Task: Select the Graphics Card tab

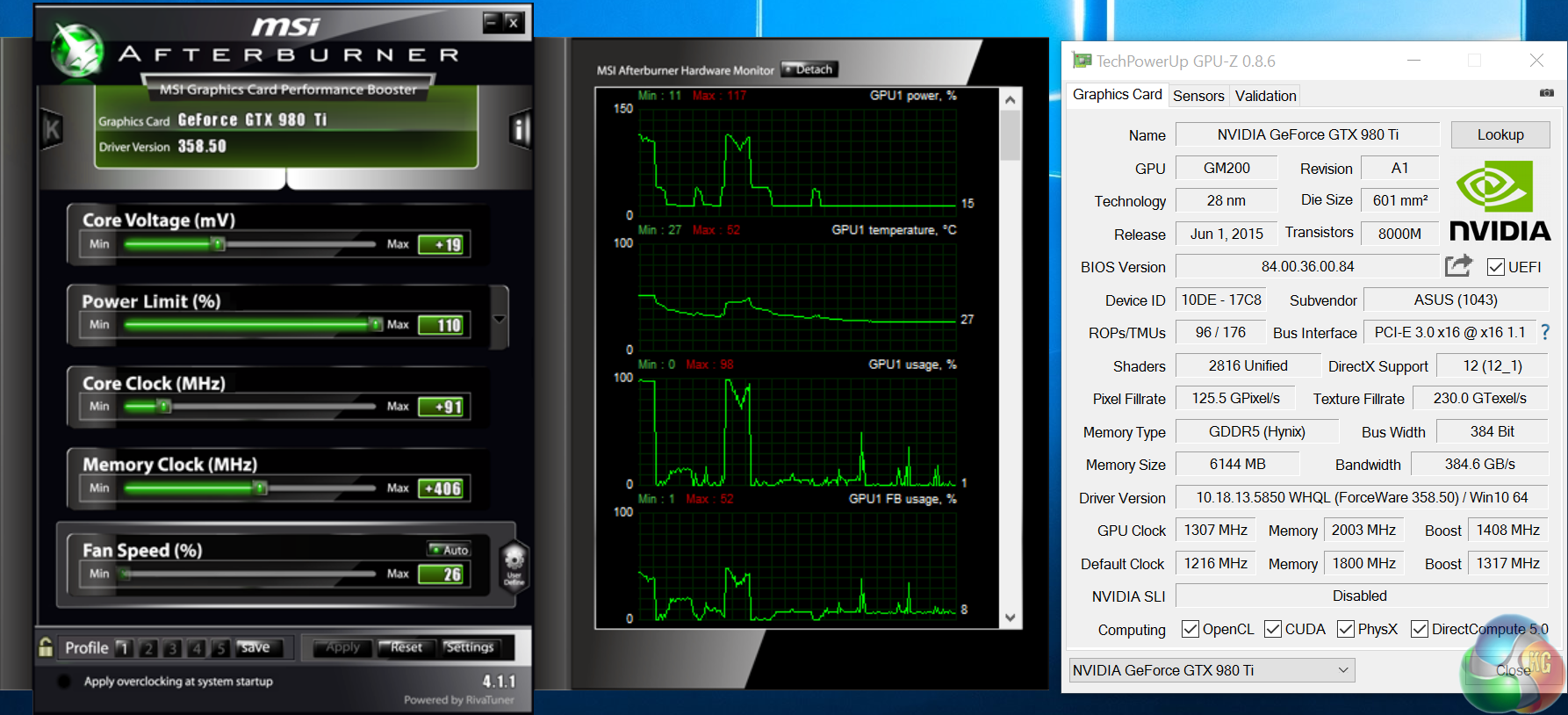Action: 1117,94
